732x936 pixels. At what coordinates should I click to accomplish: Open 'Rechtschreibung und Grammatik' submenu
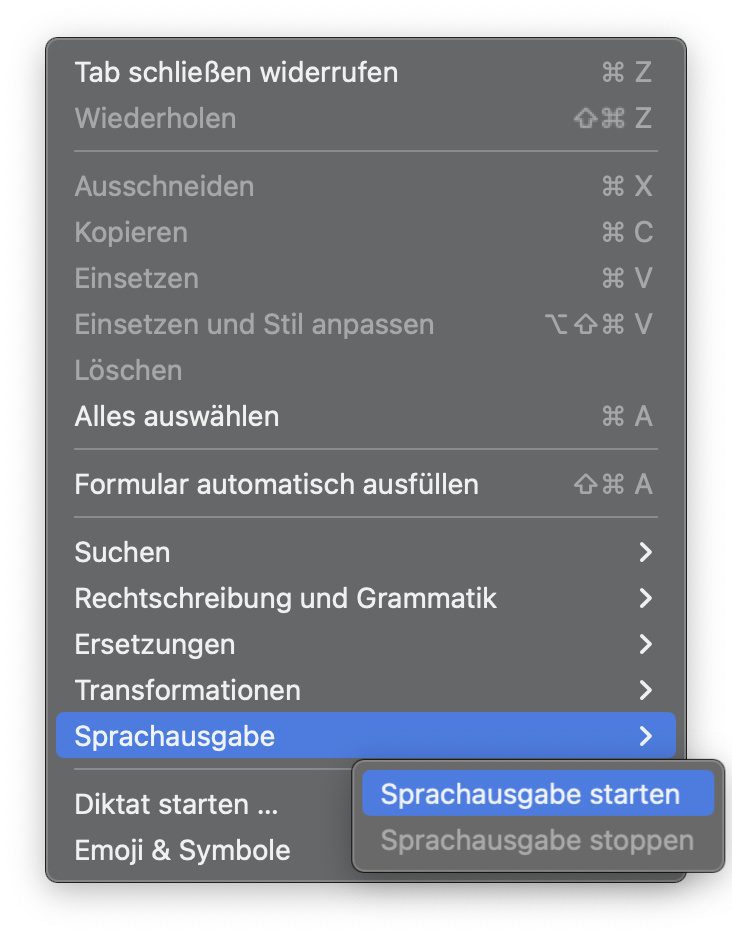285,598
